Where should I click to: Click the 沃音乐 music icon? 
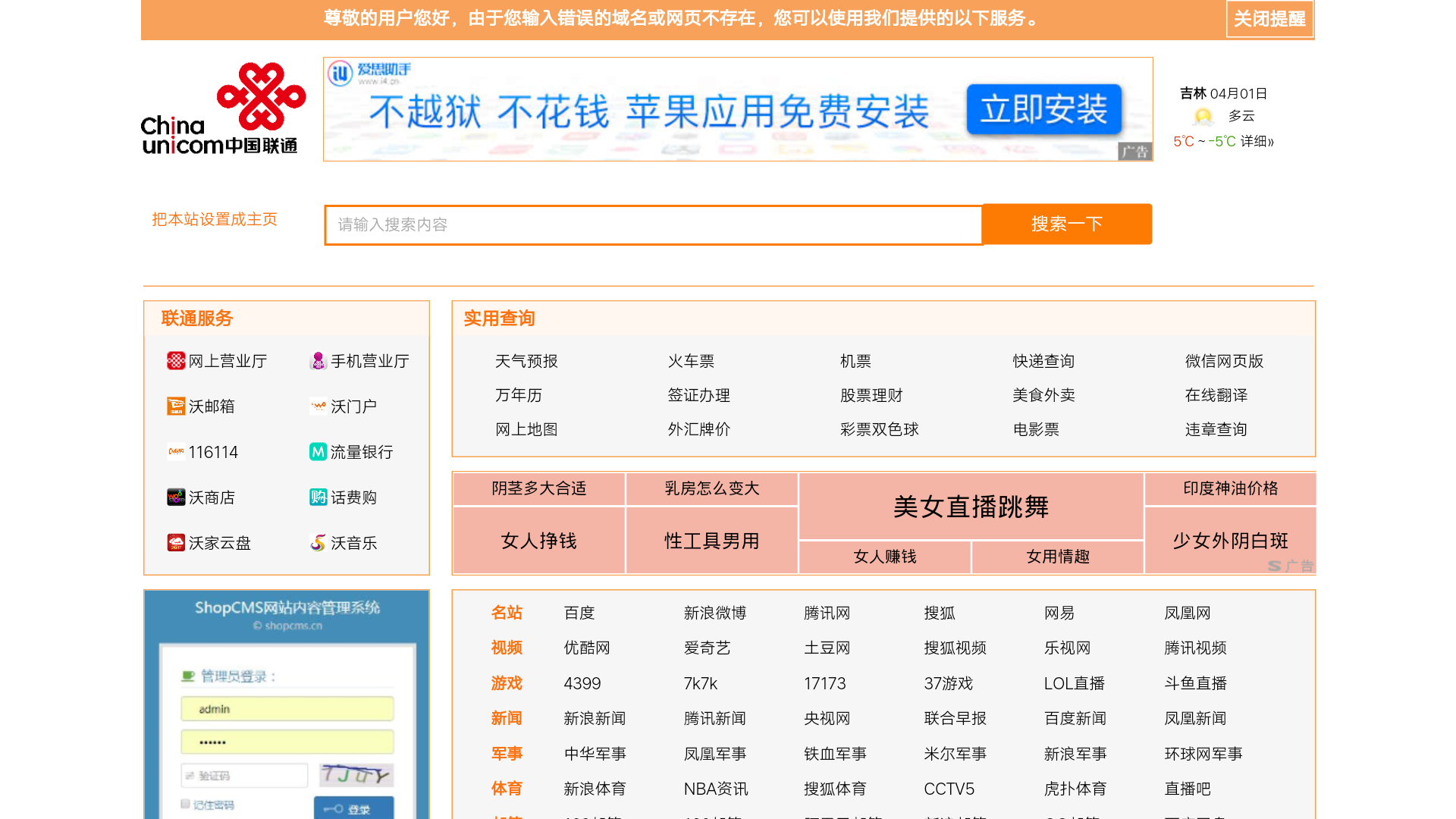[318, 543]
